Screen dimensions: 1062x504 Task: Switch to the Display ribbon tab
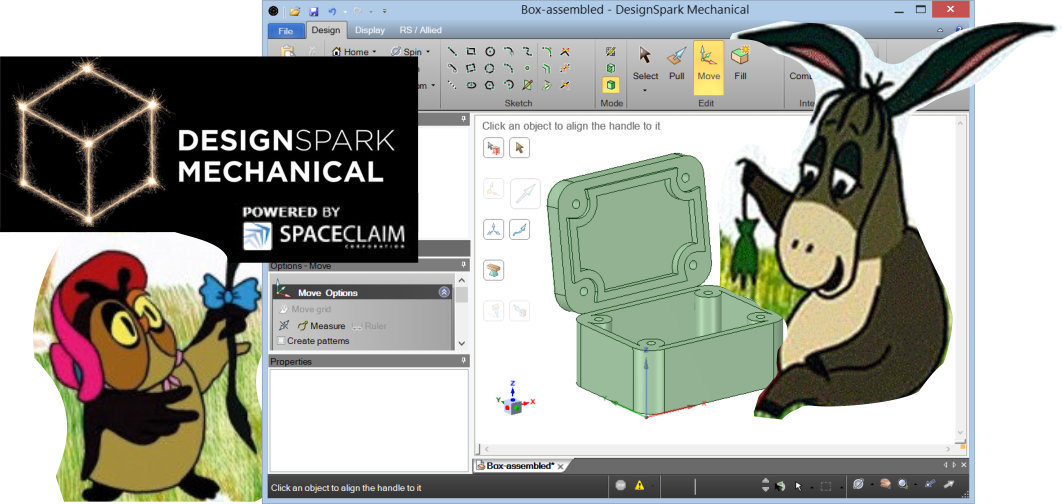(x=369, y=30)
